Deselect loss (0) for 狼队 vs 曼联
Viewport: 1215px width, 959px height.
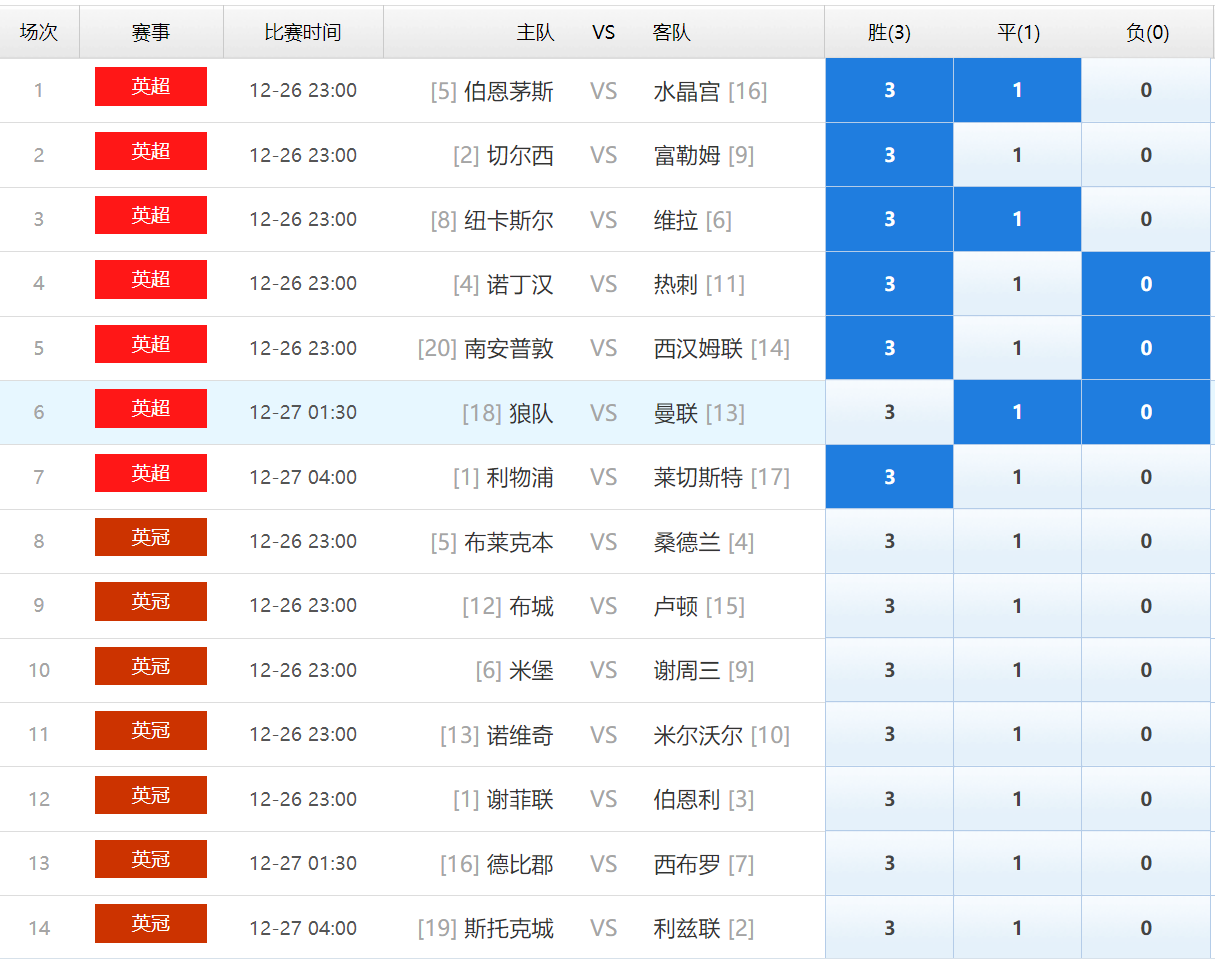click(x=1146, y=412)
